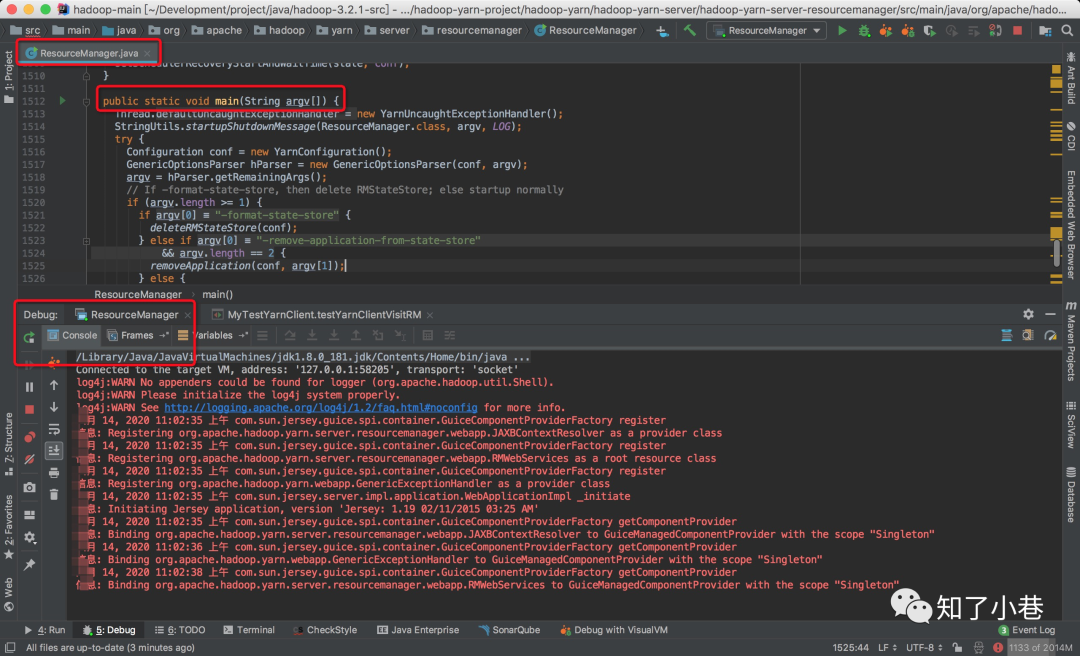Open Debug panel settings gear at panel top-right

coord(1028,314)
